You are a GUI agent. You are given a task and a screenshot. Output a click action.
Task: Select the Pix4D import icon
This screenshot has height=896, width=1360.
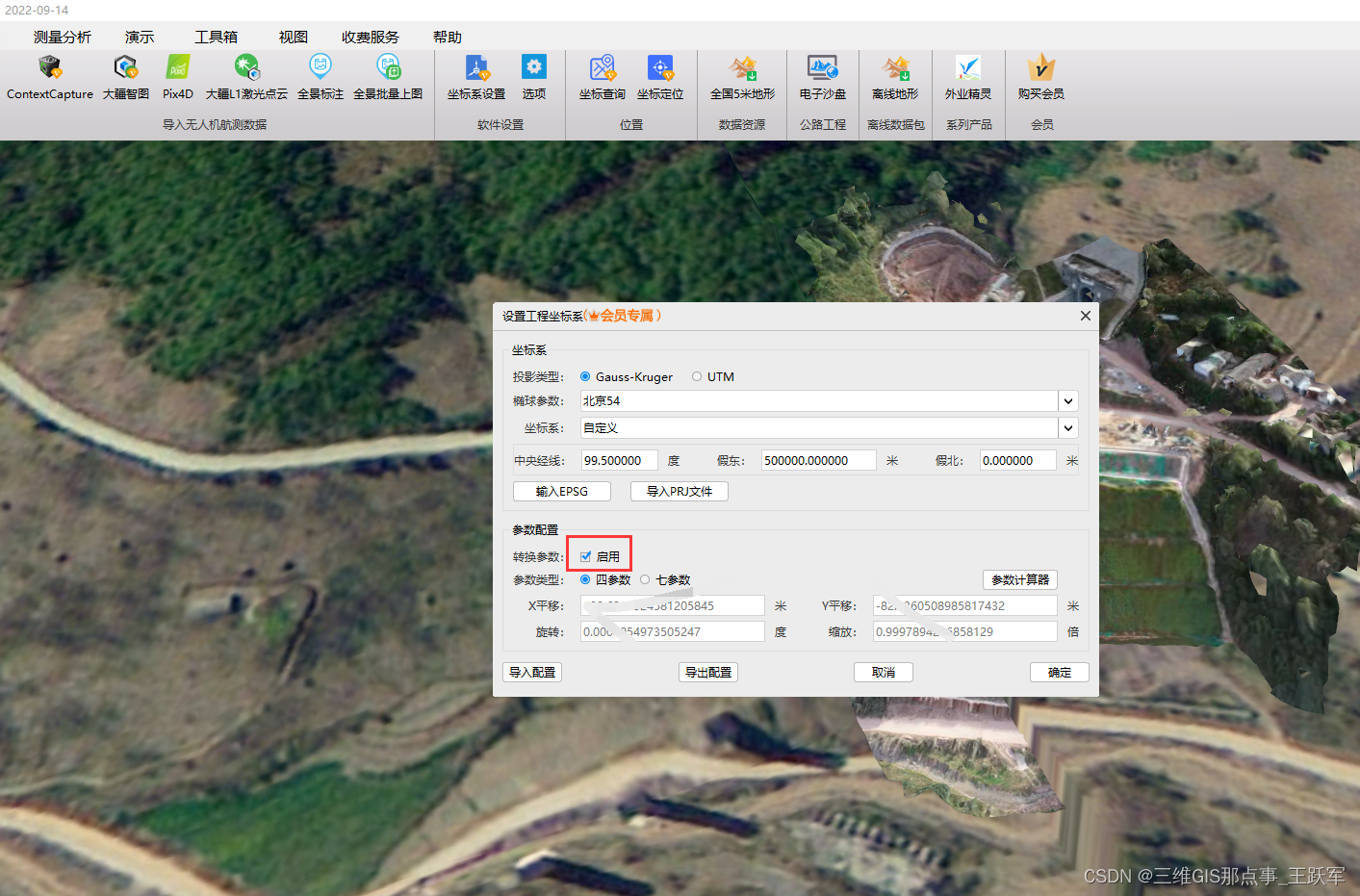click(x=178, y=77)
